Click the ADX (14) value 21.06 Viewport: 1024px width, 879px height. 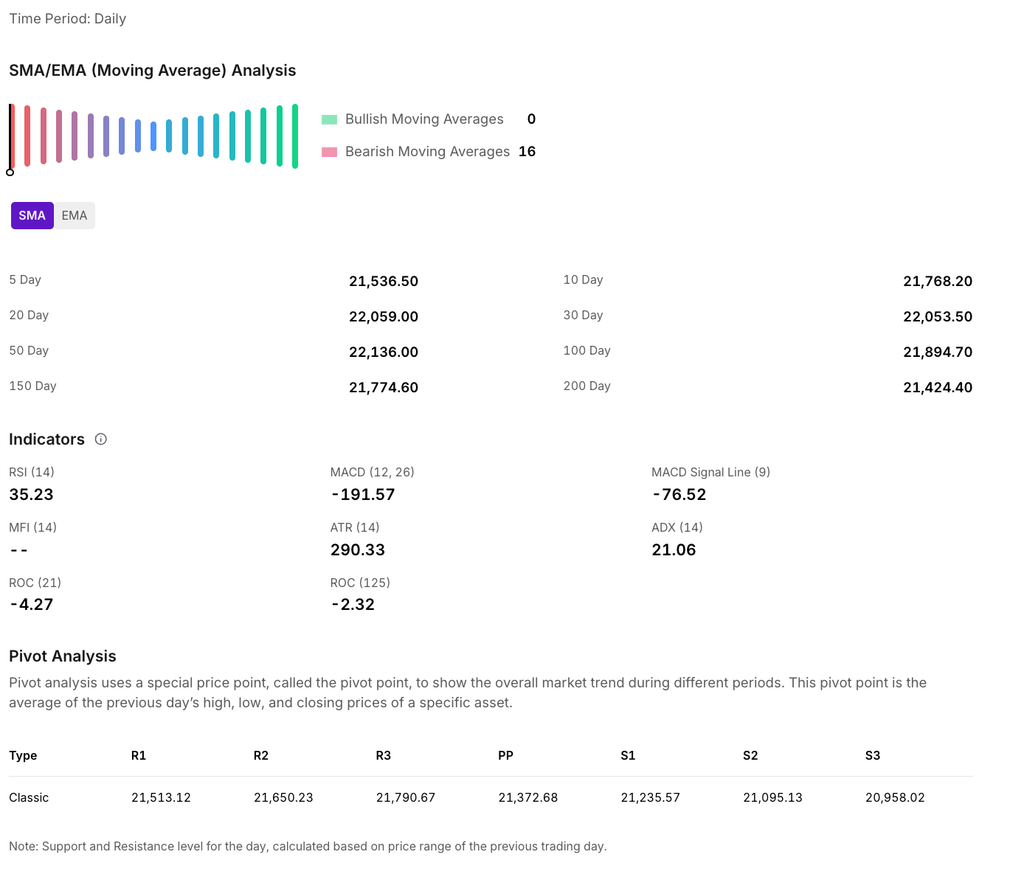674,550
